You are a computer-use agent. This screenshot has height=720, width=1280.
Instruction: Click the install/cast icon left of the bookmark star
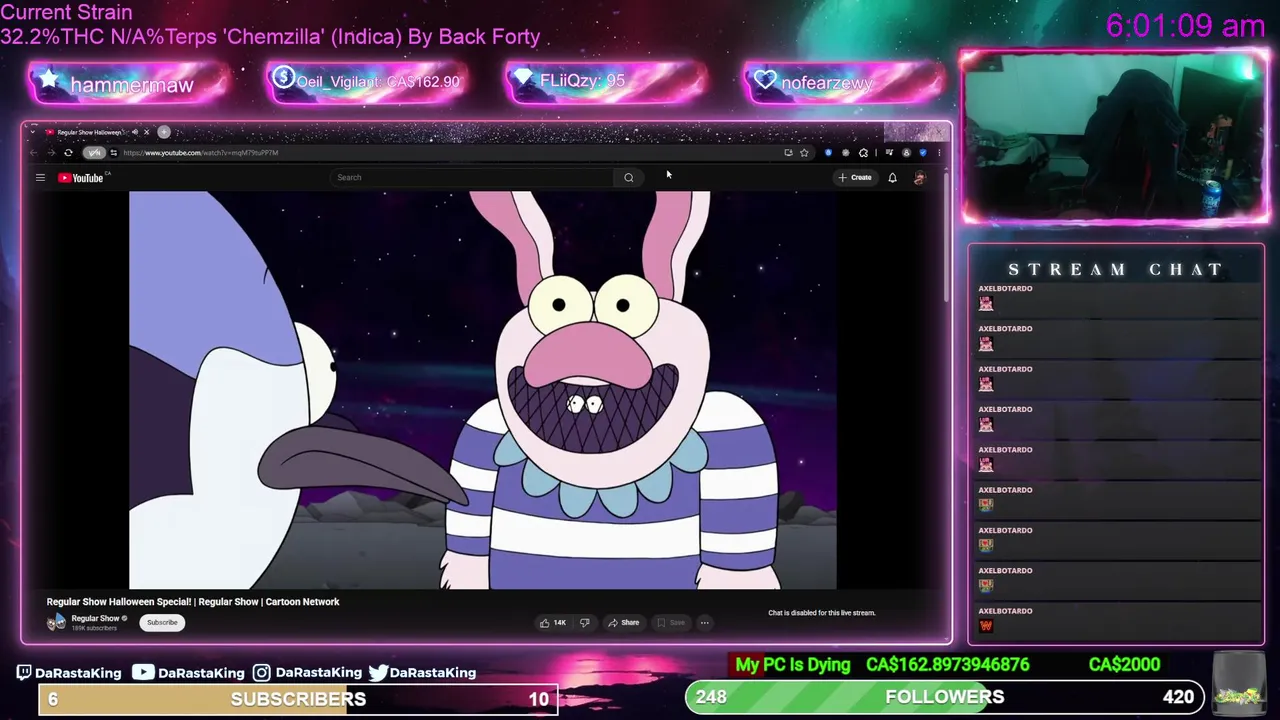tap(788, 153)
